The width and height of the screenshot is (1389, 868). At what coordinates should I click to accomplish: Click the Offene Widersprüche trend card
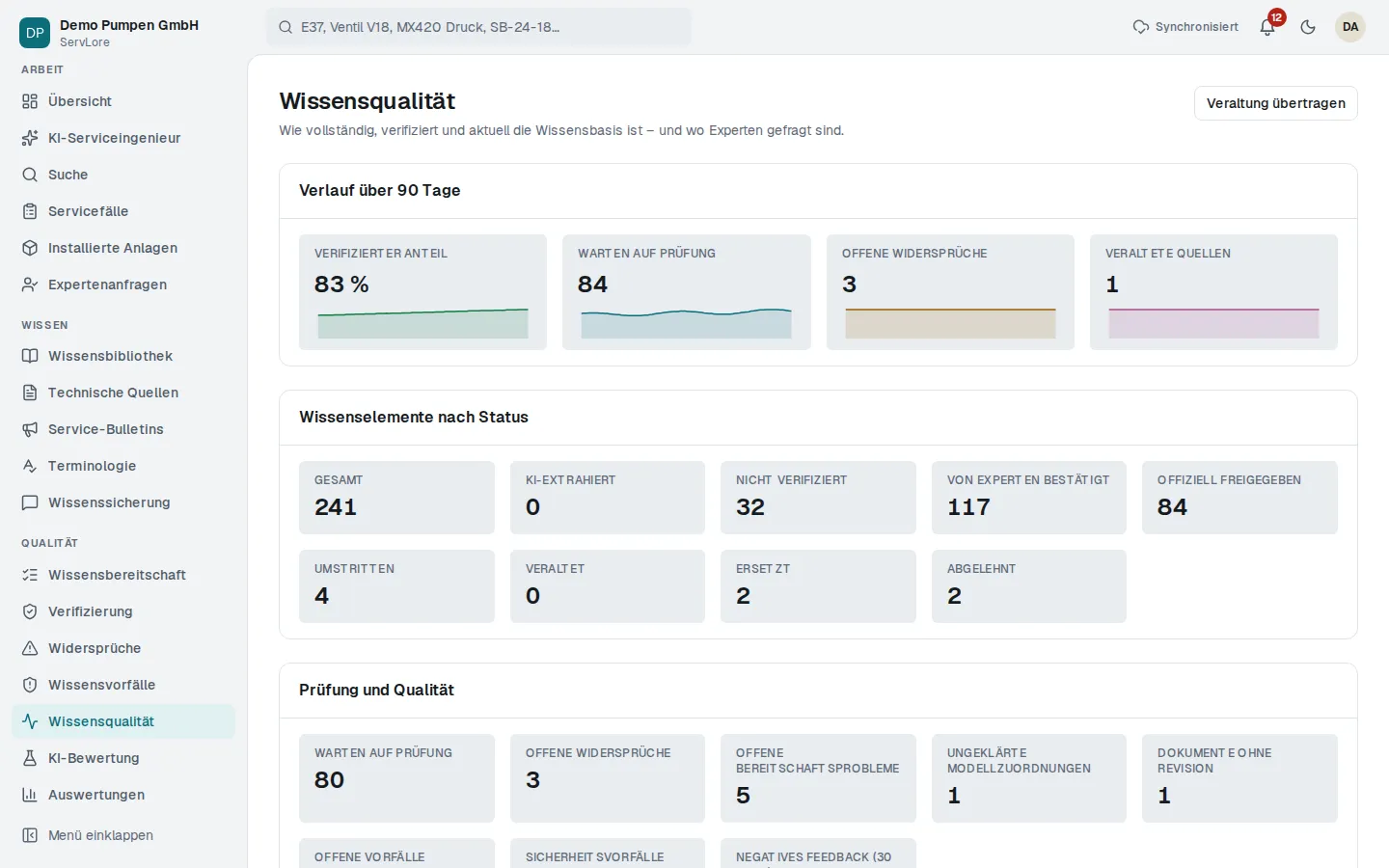pyautogui.click(x=950, y=292)
